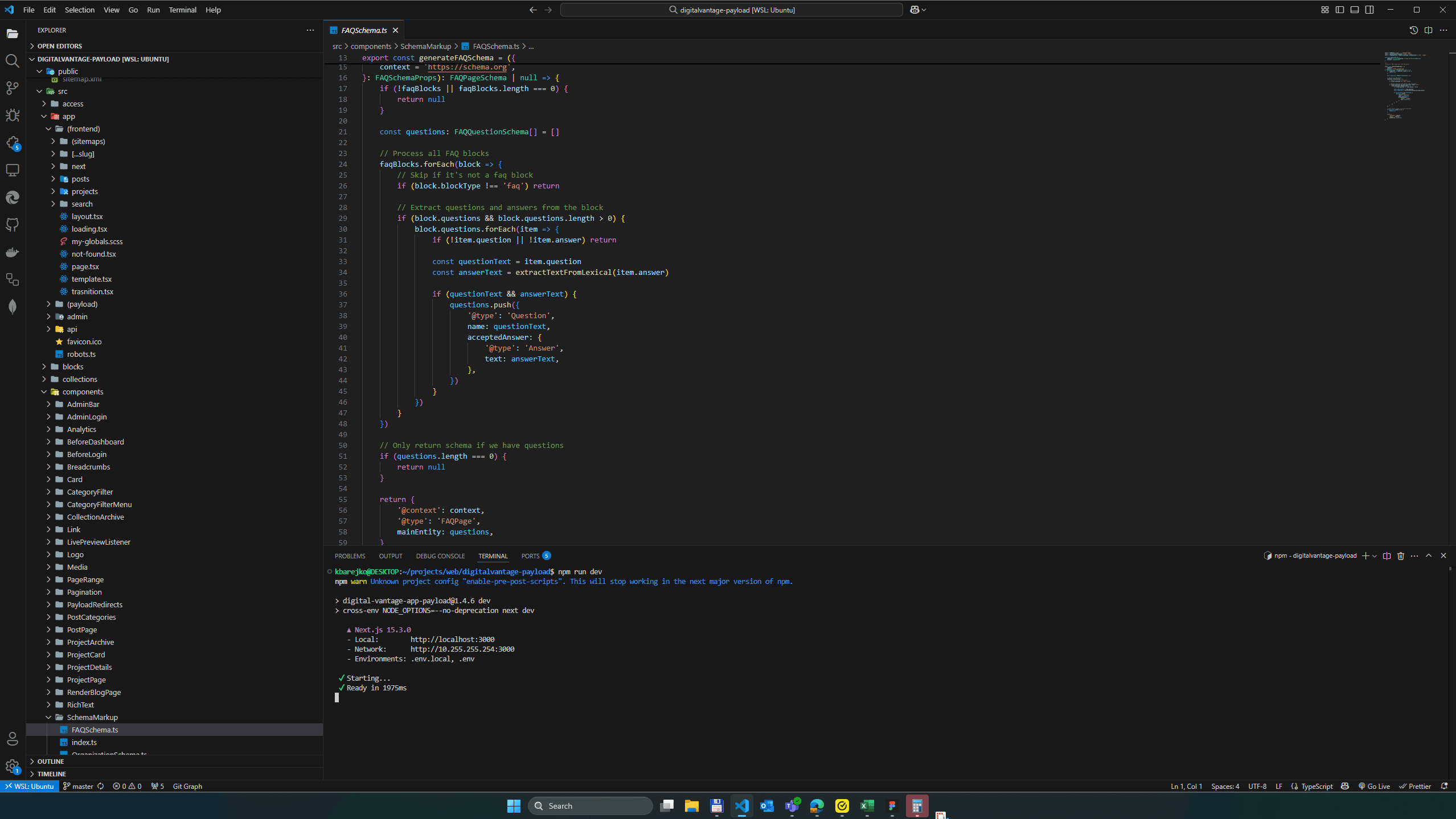The height and width of the screenshot is (819, 1456).
Task: Start the Go Live server
Action: click(x=1374, y=786)
